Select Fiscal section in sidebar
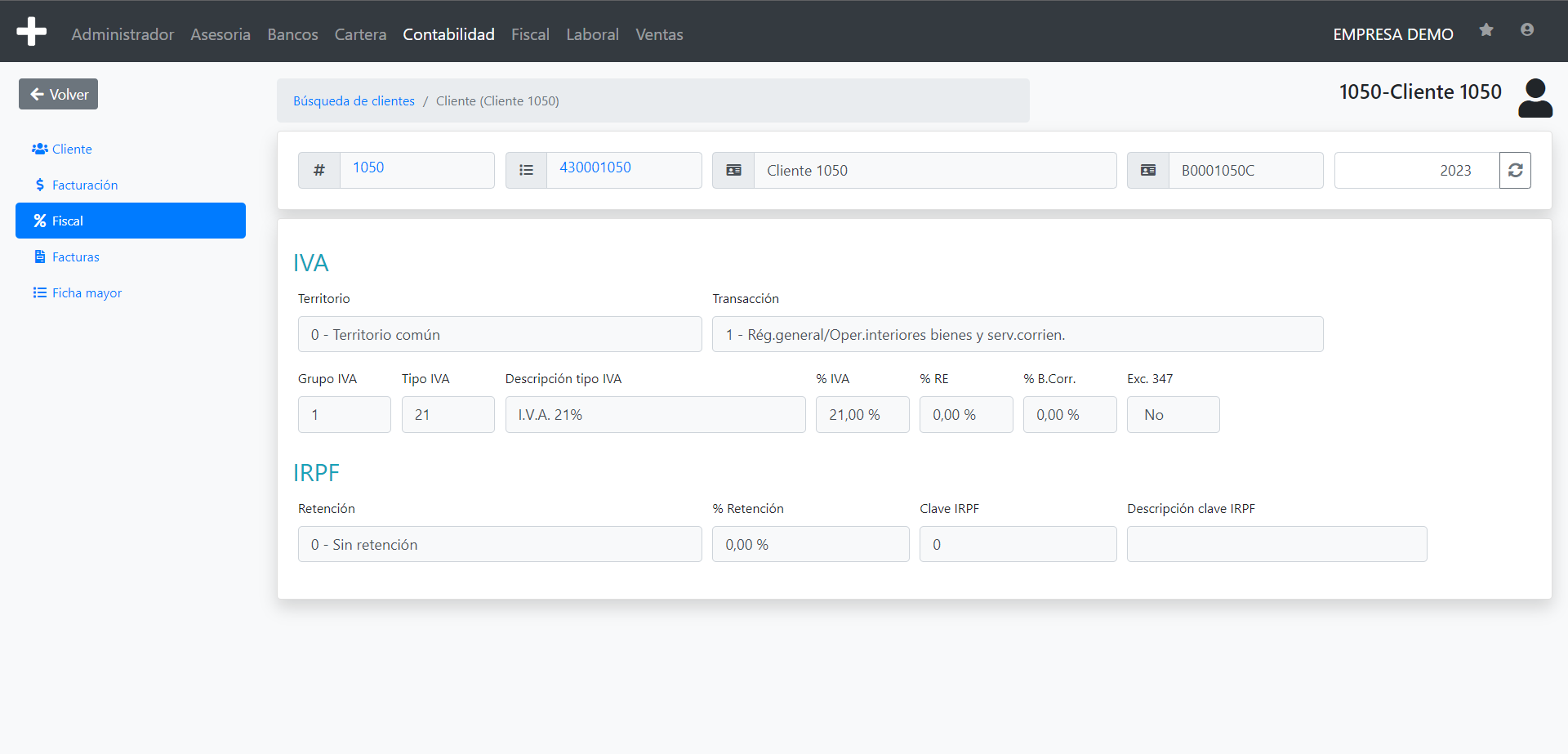This screenshot has width=1568, height=754. tap(131, 221)
